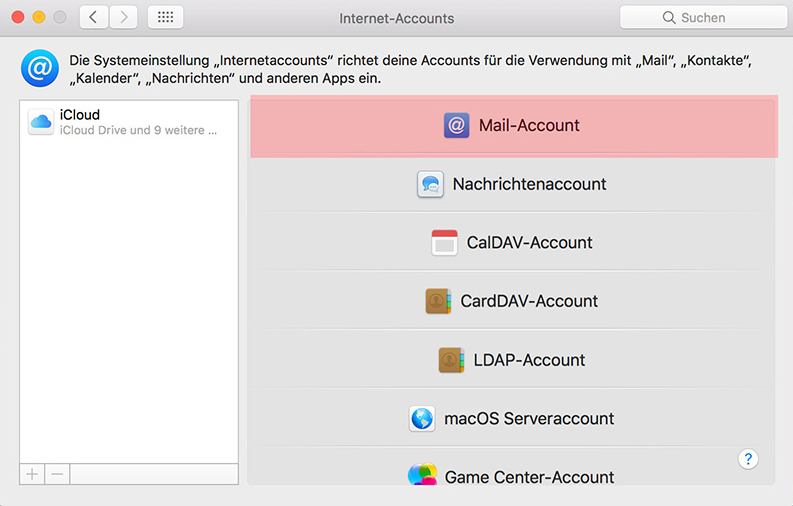Click the CardDAV address book icon
The height and width of the screenshot is (506, 793).
click(x=438, y=301)
